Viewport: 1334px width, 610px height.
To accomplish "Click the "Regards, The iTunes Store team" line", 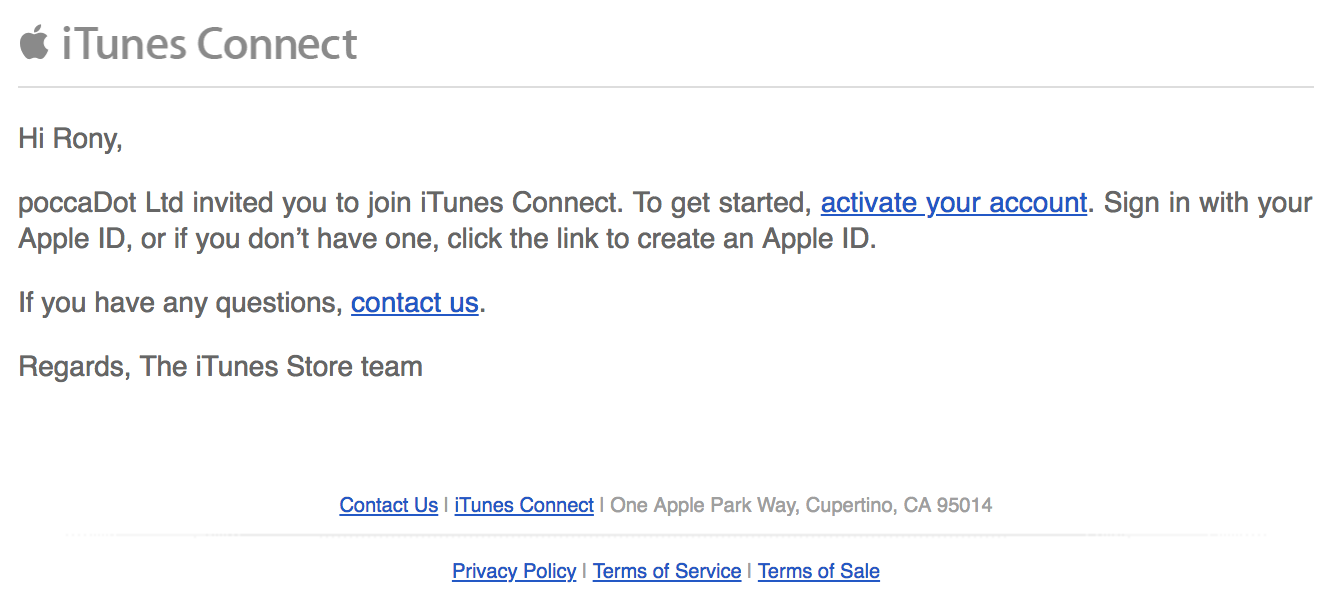I will coord(221,366).
